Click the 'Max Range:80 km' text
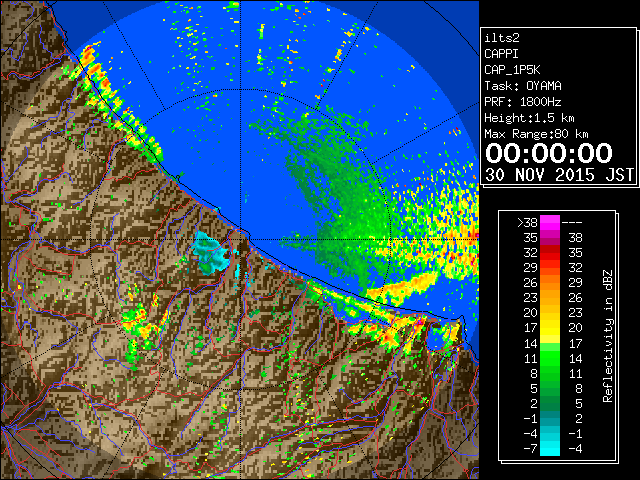Viewport: 640px width, 480px height. click(536, 134)
